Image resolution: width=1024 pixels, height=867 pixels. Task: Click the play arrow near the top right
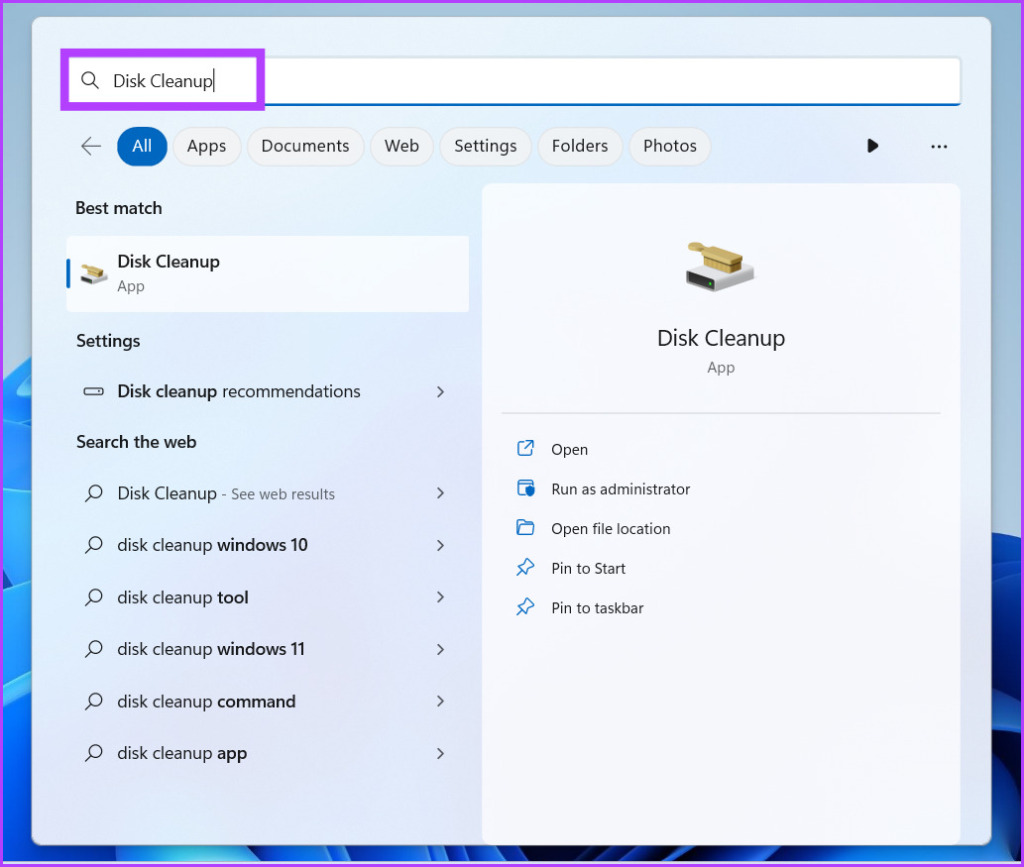coord(872,146)
